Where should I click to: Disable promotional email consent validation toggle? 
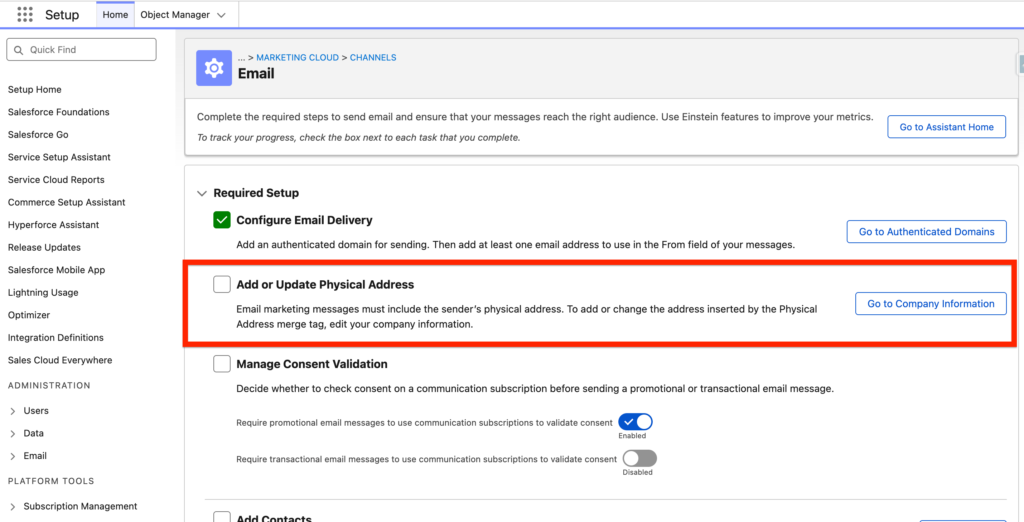coord(635,422)
